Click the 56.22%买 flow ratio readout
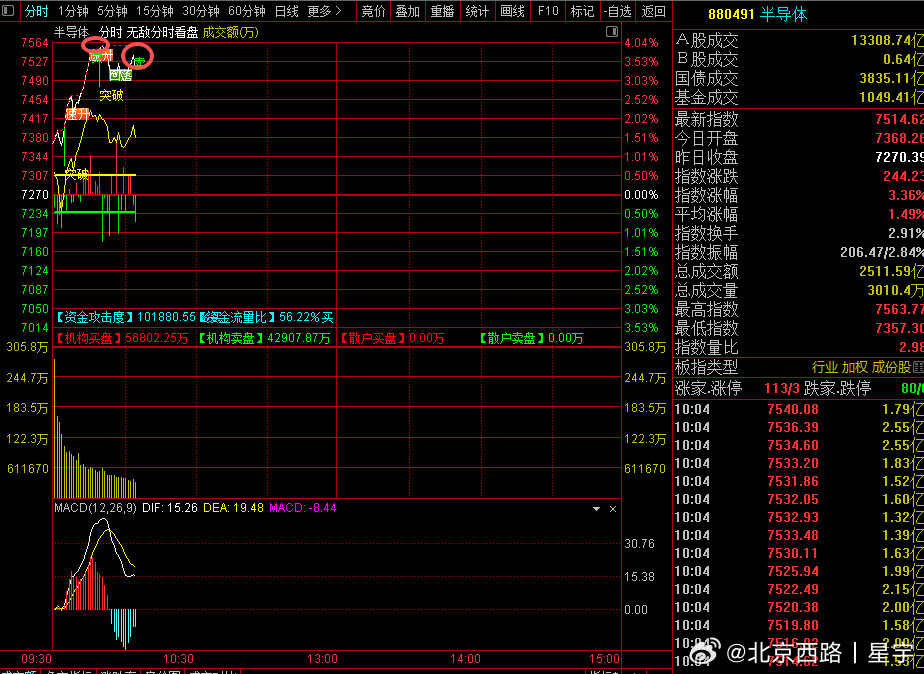 pos(306,318)
